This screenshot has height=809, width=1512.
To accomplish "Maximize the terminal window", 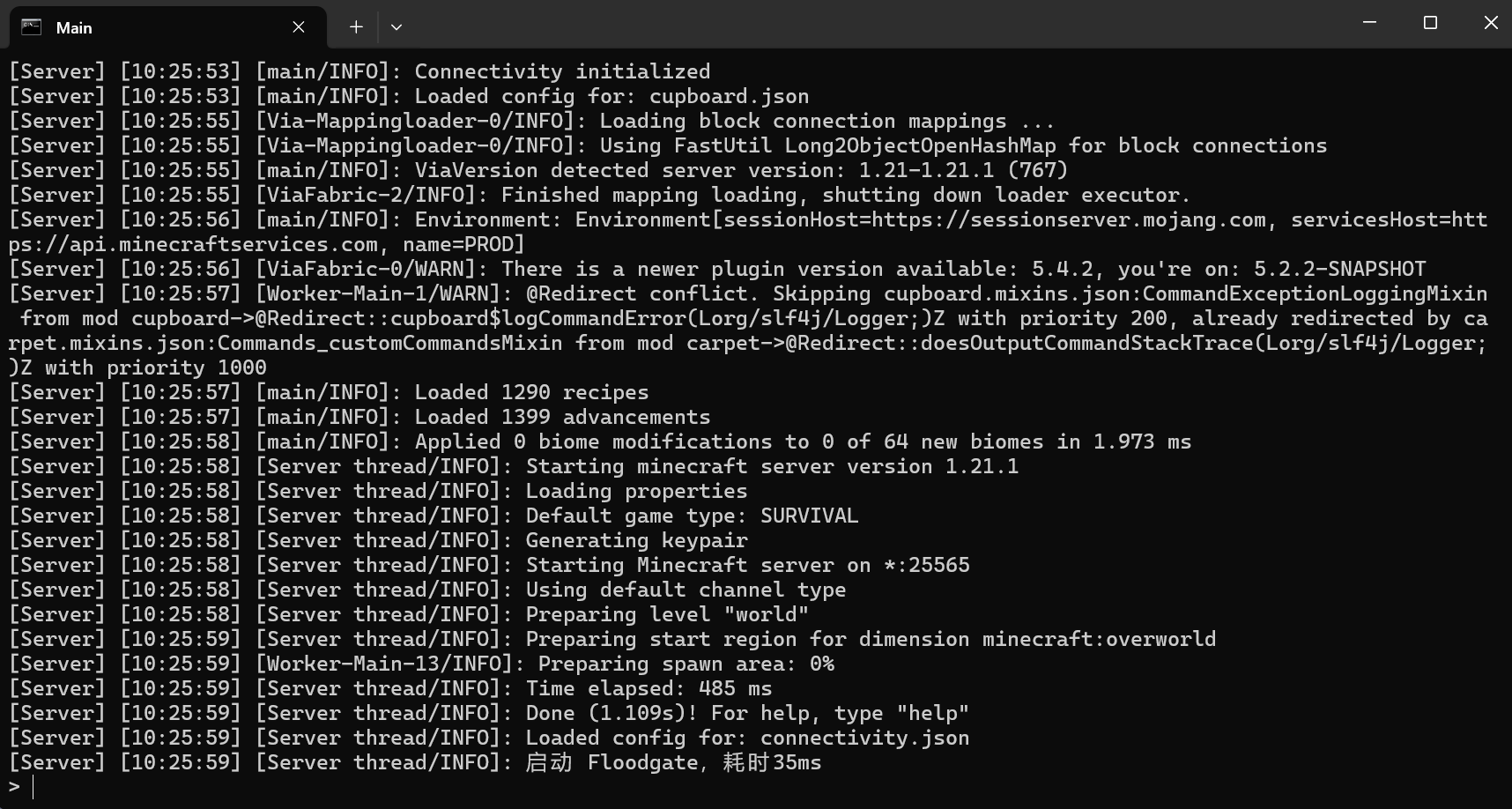I will coord(1430,23).
